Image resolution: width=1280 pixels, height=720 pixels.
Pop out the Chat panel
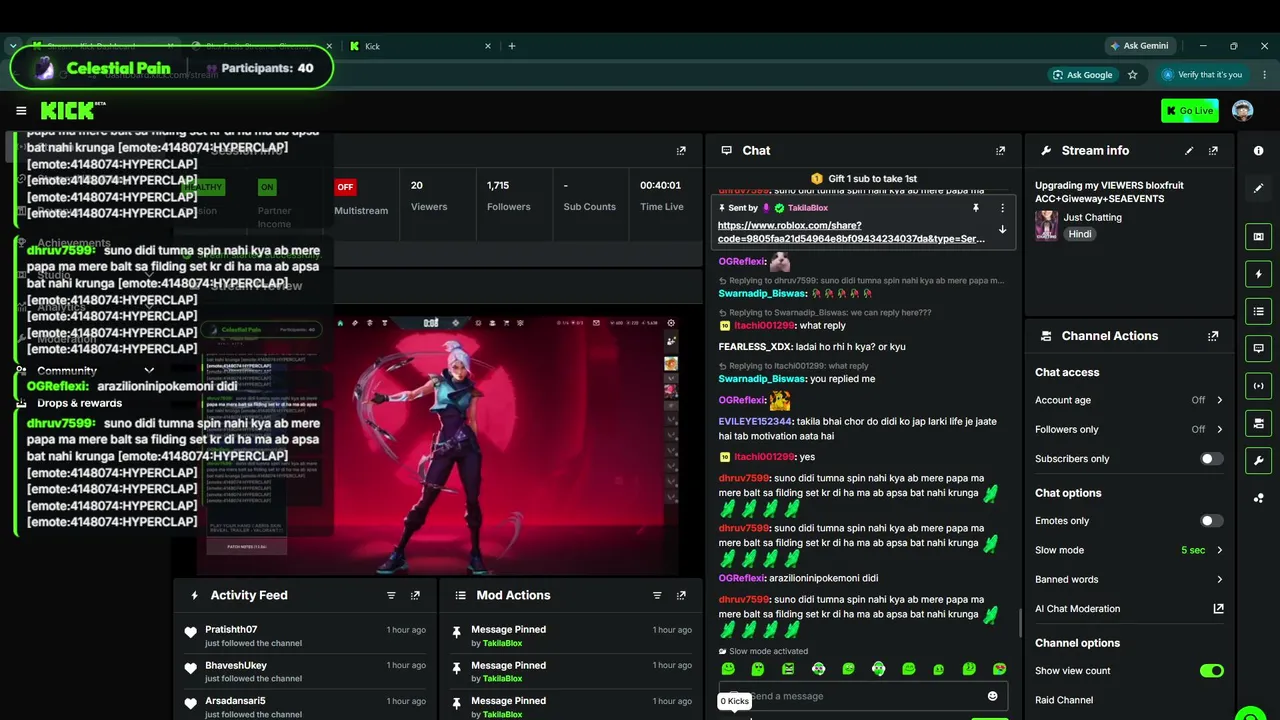coord(1000,151)
